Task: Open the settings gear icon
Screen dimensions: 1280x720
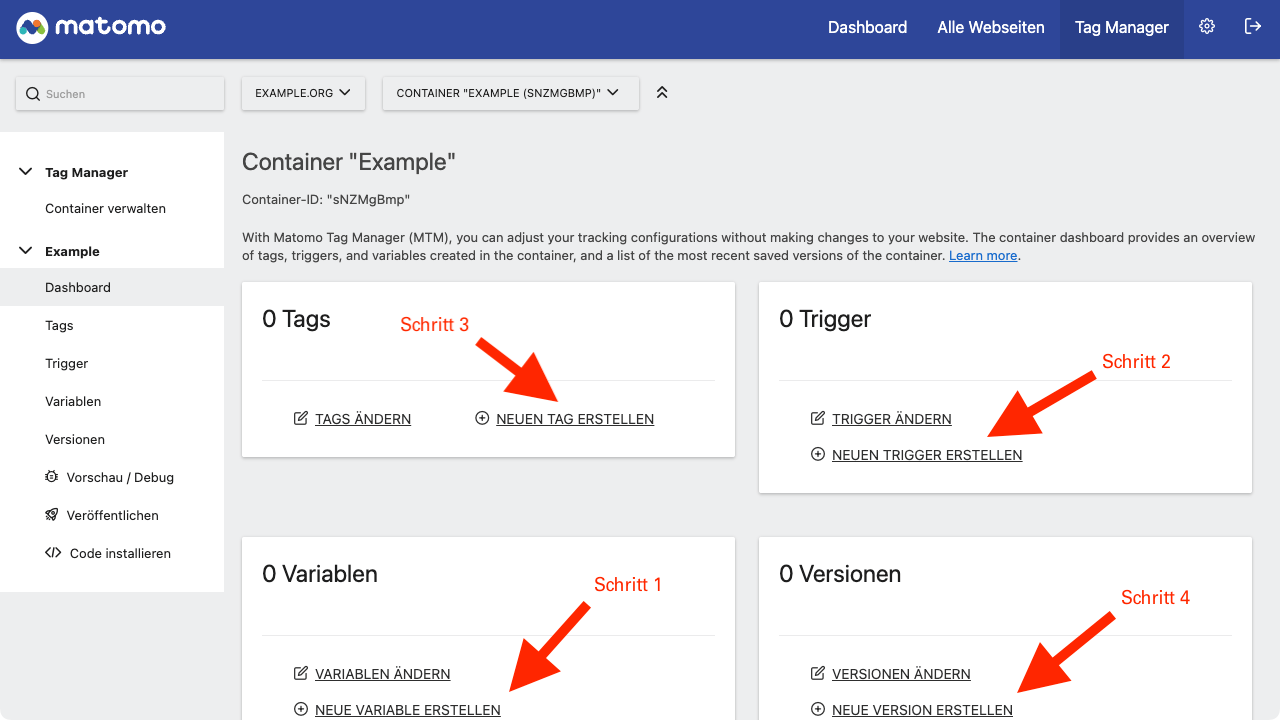Action: 1207,27
